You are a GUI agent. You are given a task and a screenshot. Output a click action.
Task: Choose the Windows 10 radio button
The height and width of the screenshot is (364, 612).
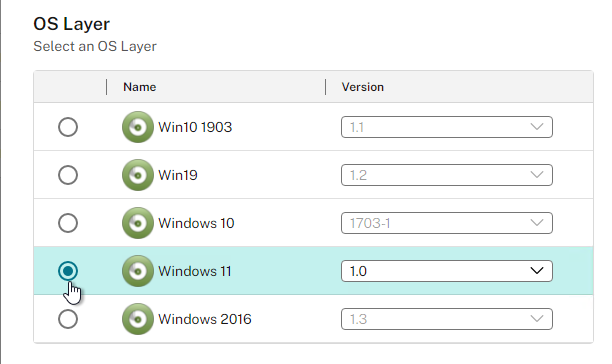(68, 223)
